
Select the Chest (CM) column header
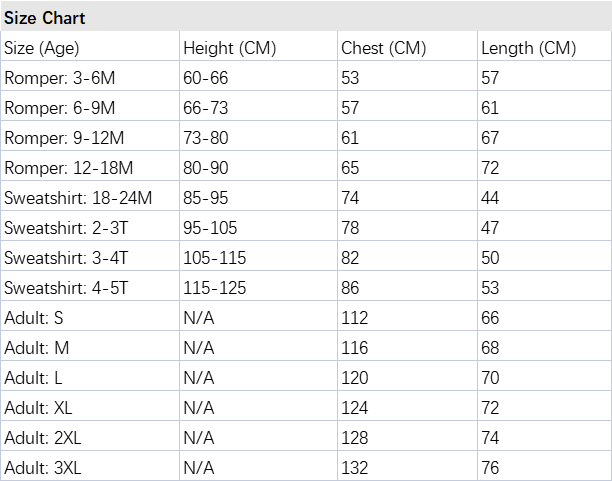(383, 48)
